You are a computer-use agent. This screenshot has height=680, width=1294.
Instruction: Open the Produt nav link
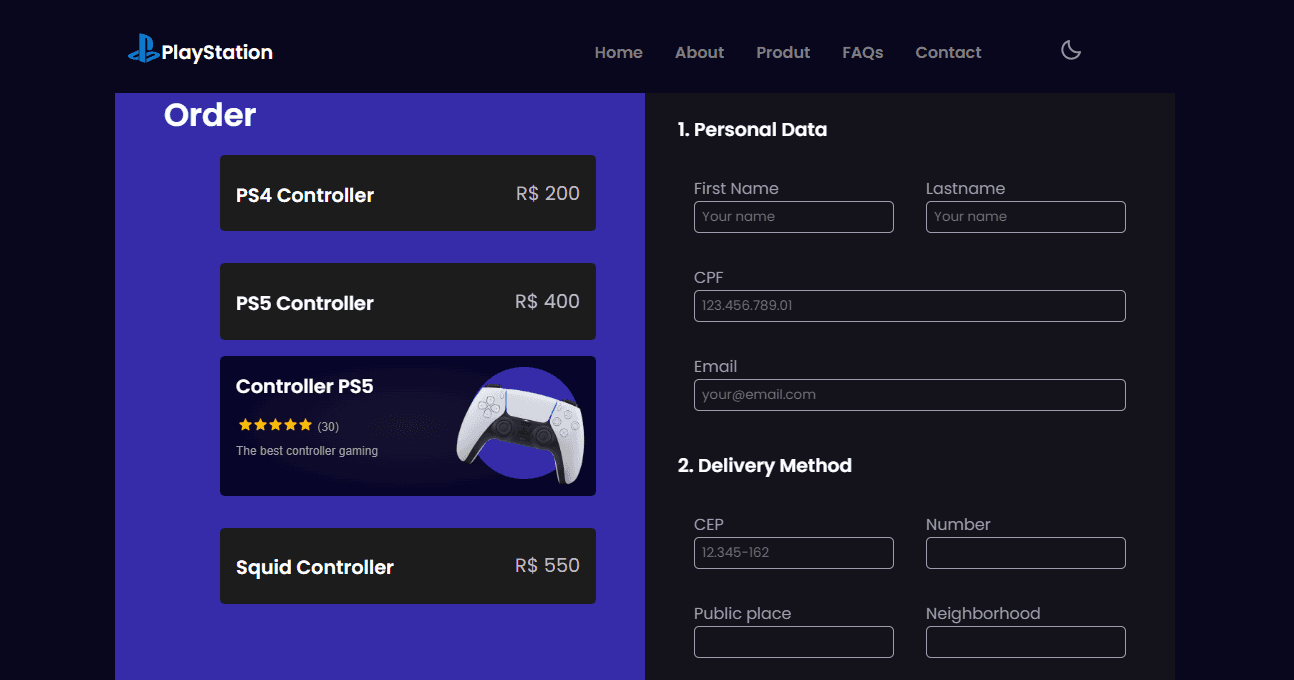click(783, 52)
